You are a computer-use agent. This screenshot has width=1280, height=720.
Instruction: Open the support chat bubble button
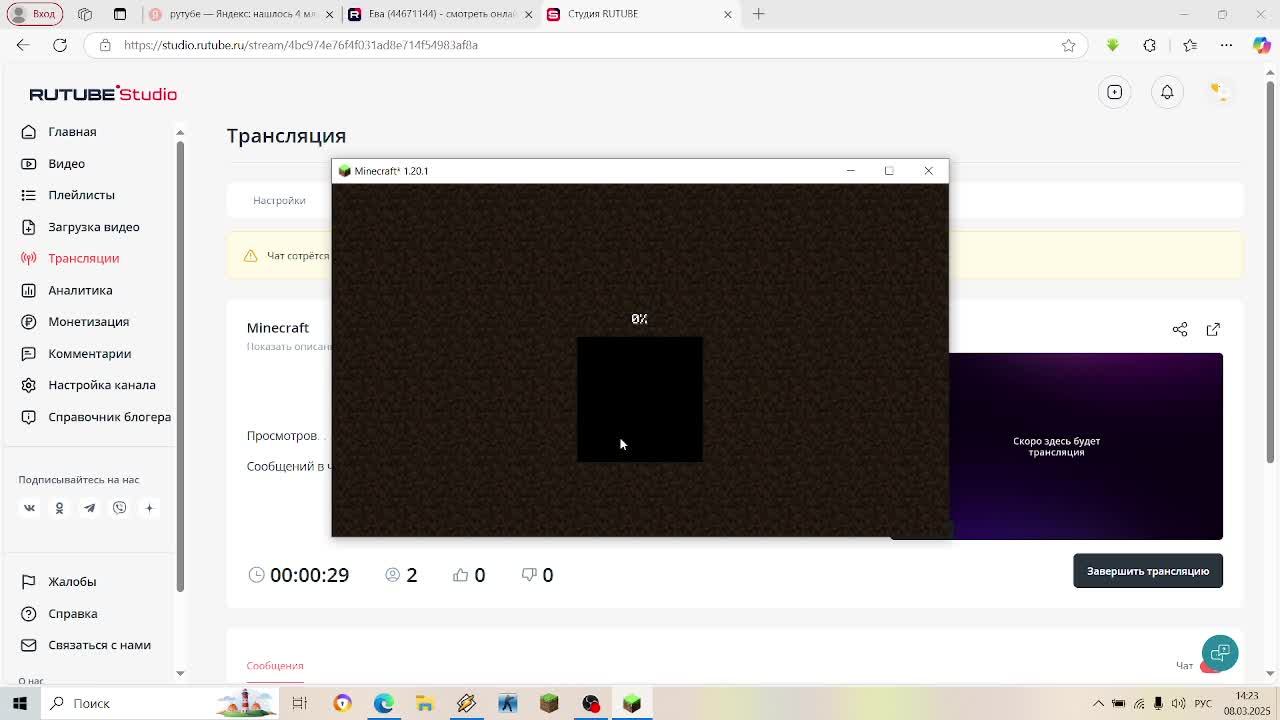coord(1220,653)
